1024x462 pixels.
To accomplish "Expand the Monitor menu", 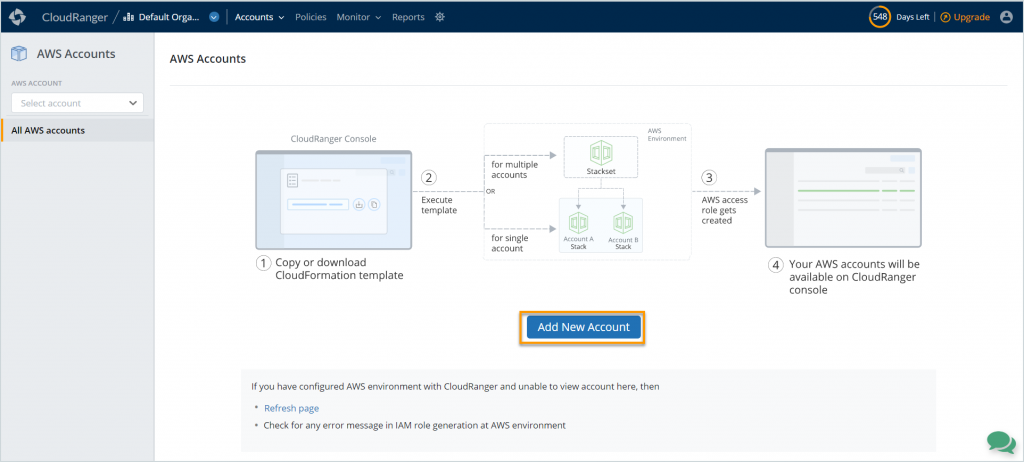I will point(359,17).
